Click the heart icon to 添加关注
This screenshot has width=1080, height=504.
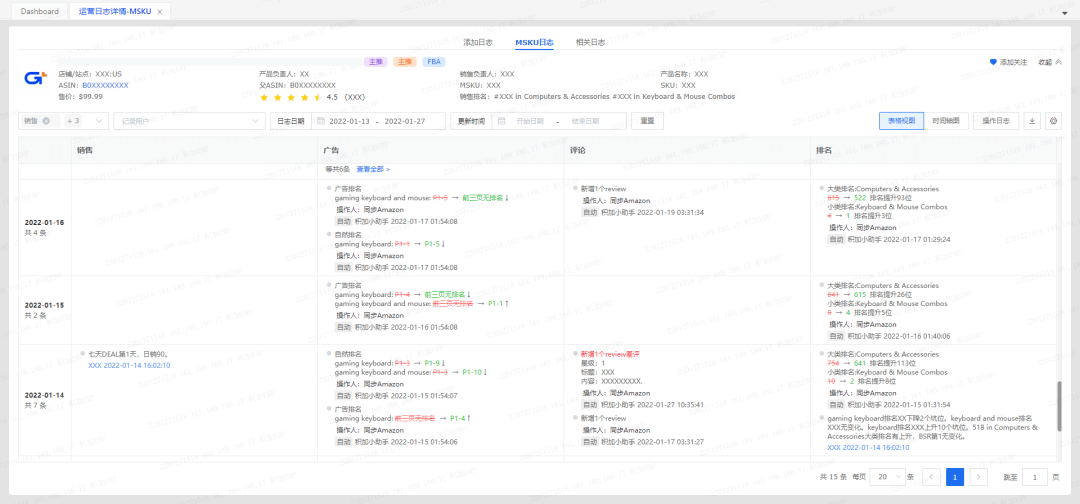(x=993, y=62)
